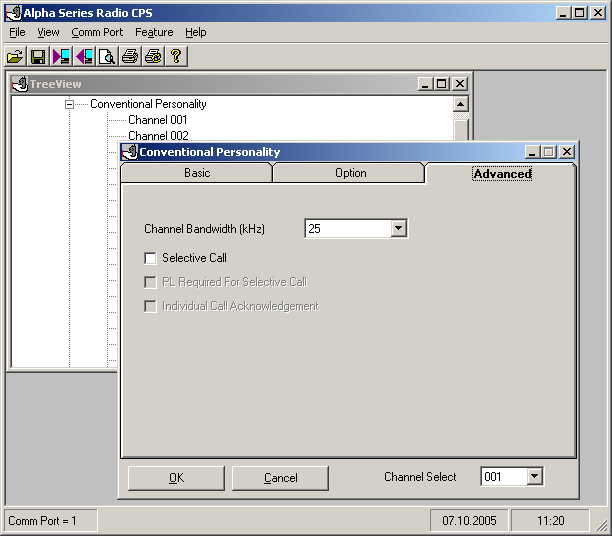Click the Comm Port = 1 status text
Viewport: 612px width, 536px height.
tap(42, 521)
